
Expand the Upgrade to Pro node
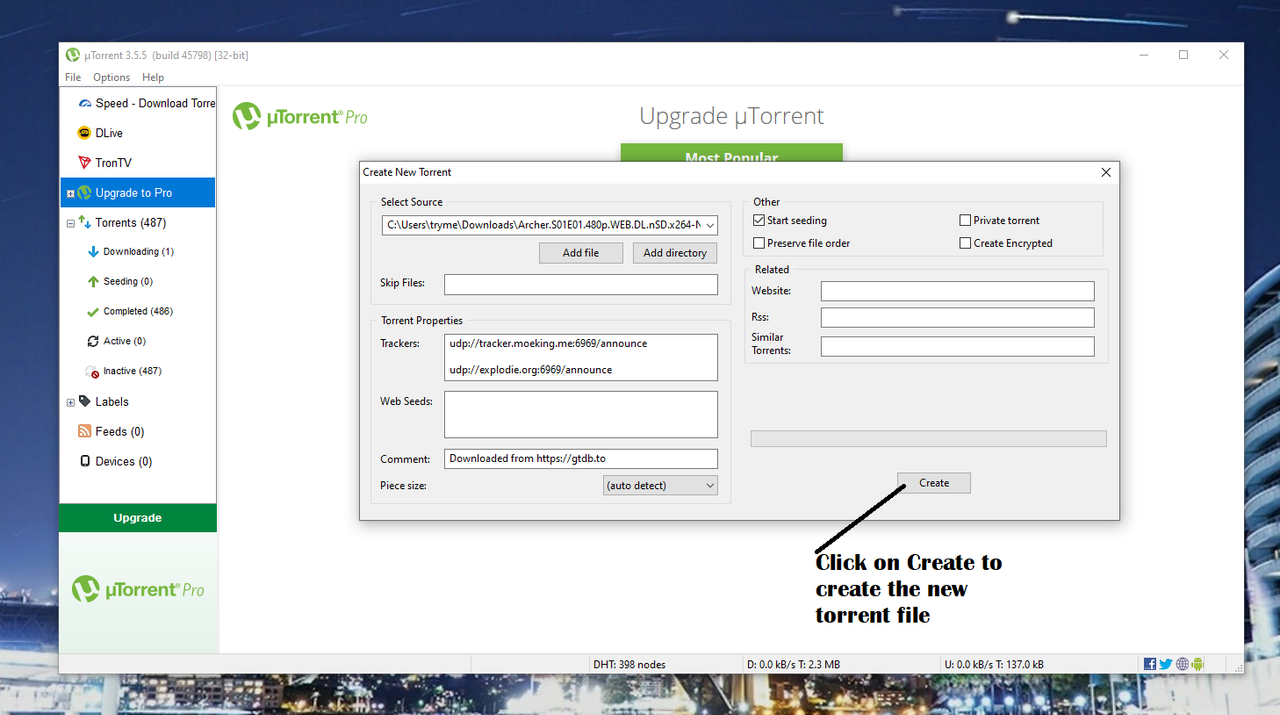click(x=70, y=193)
